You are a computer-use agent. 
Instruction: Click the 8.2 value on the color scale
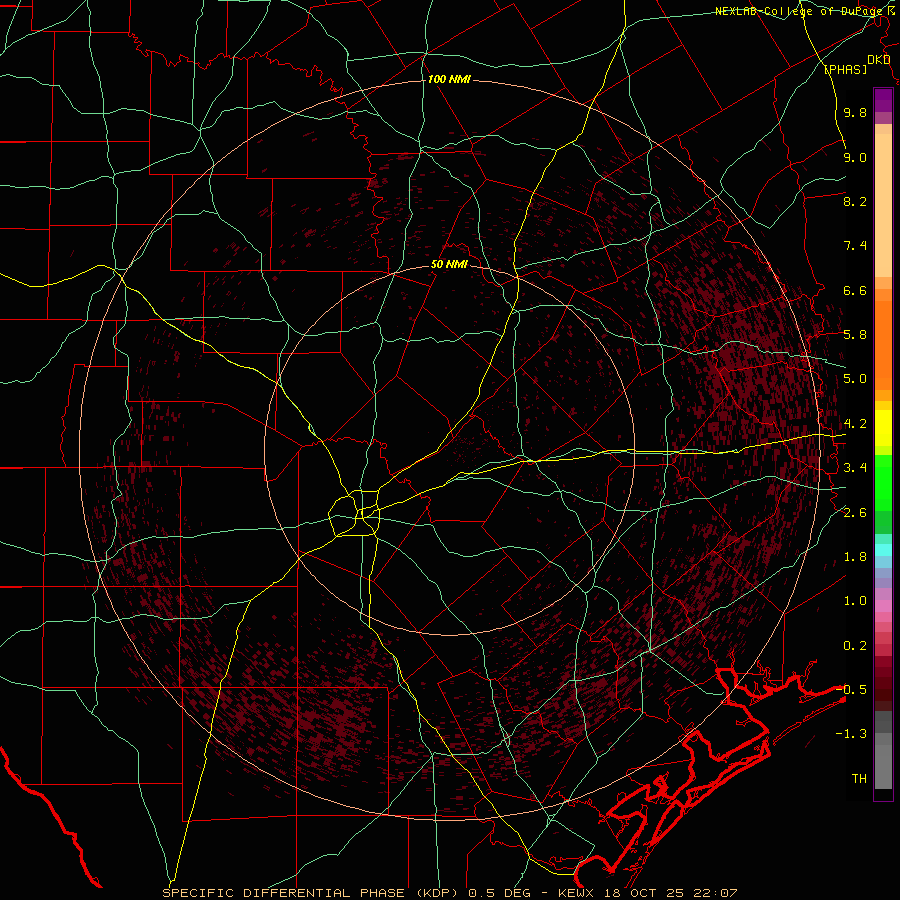click(x=855, y=201)
